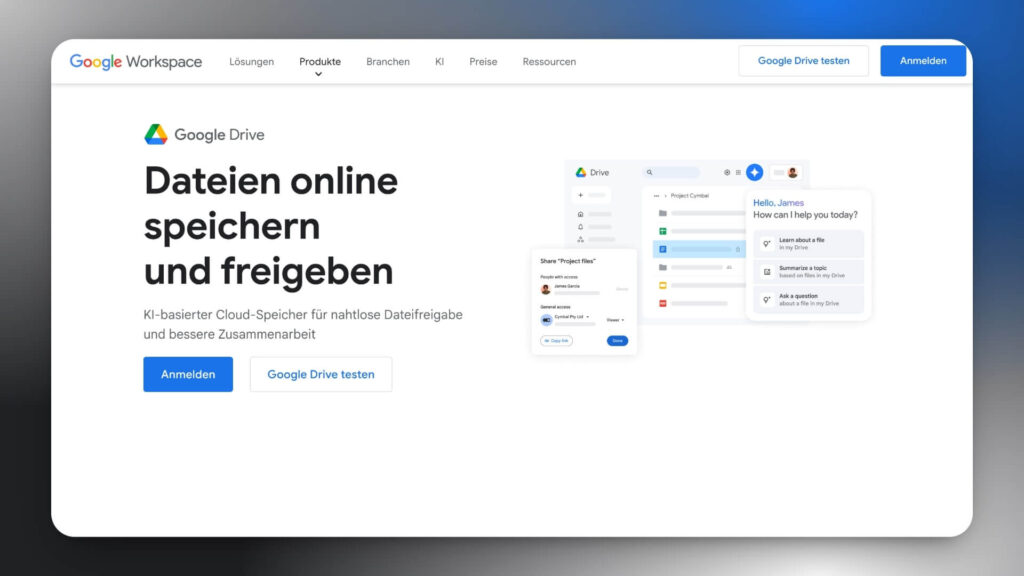The width and height of the screenshot is (1024, 576).
Task: Click the user avatar in the Drive preview
Action: point(793,172)
